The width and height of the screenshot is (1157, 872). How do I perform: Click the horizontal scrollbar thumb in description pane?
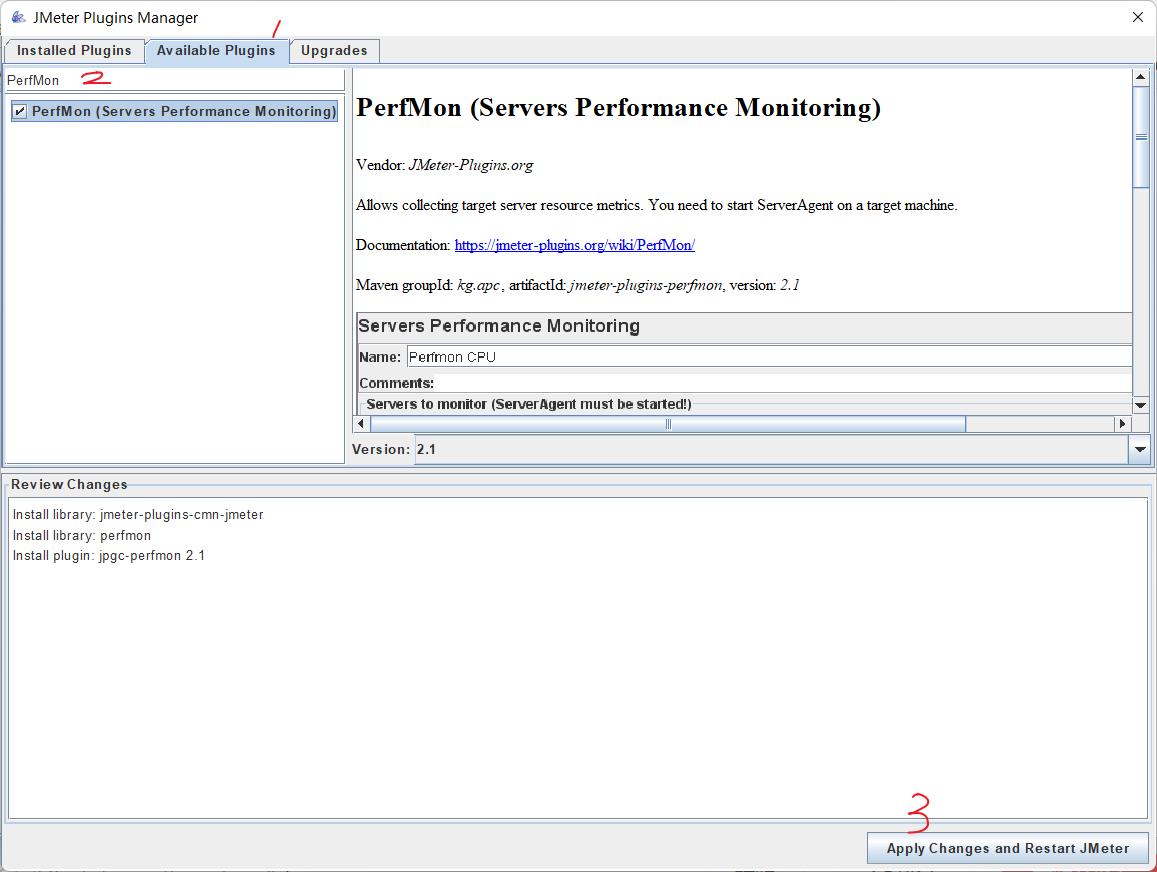(667, 424)
